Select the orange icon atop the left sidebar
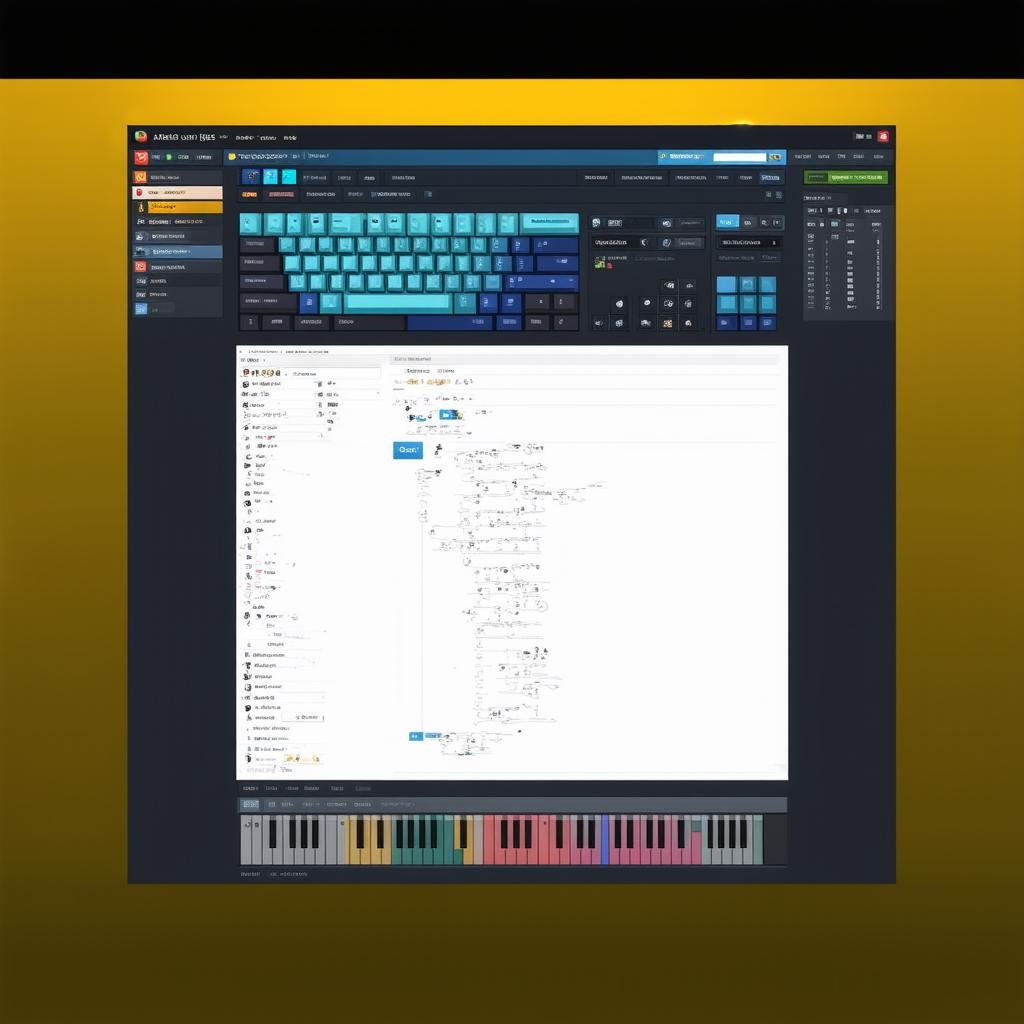This screenshot has height=1024, width=1024. pyautogui.click(x=141, y=177)
